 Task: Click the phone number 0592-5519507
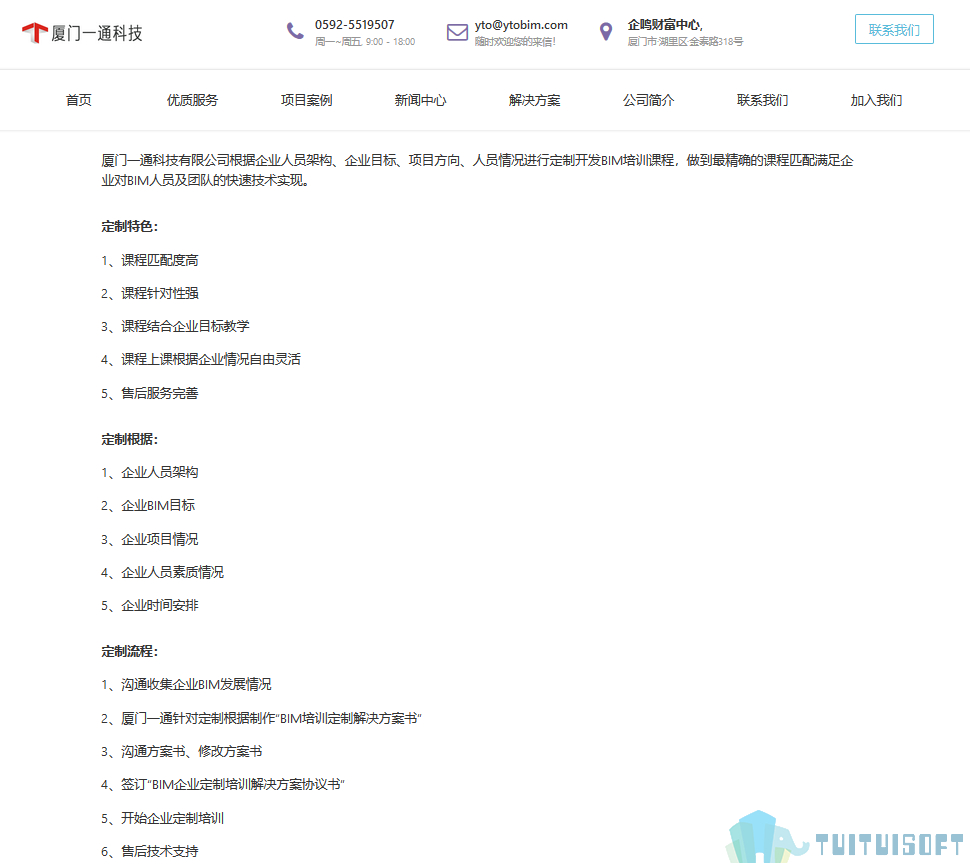pos(354,25)
